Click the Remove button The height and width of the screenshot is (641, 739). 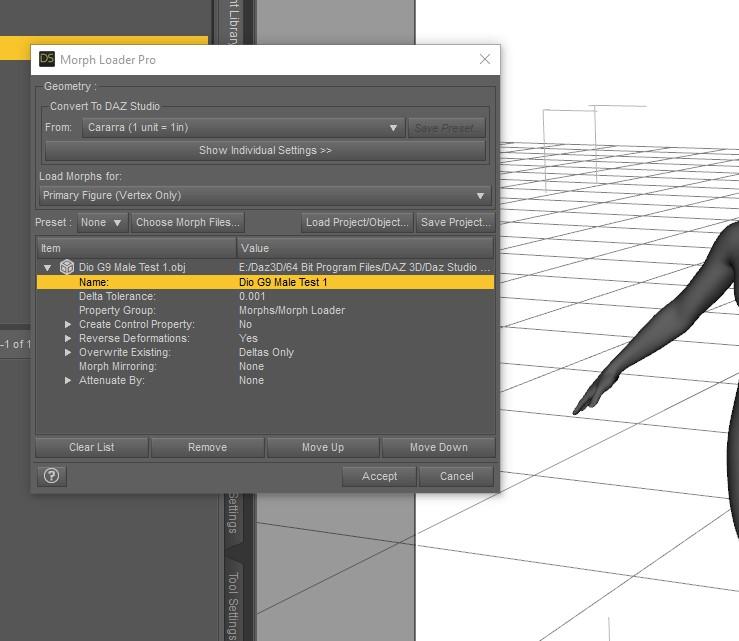pos(207,447)
